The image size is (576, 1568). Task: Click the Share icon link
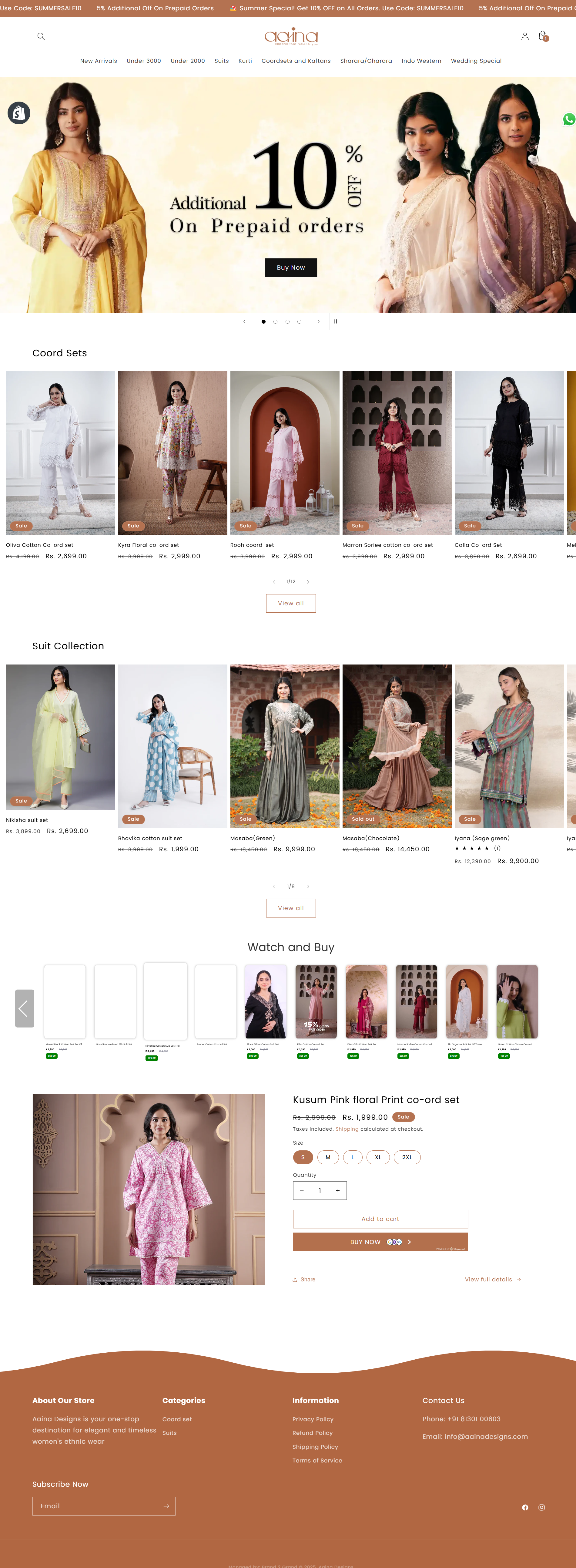(x=303, y=1280)
